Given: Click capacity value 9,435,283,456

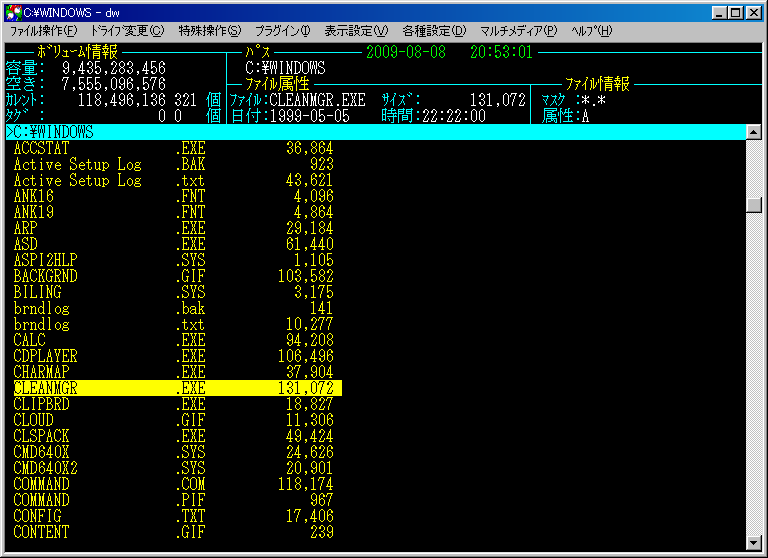Looking at the screenshot, I should click(114, 68).
